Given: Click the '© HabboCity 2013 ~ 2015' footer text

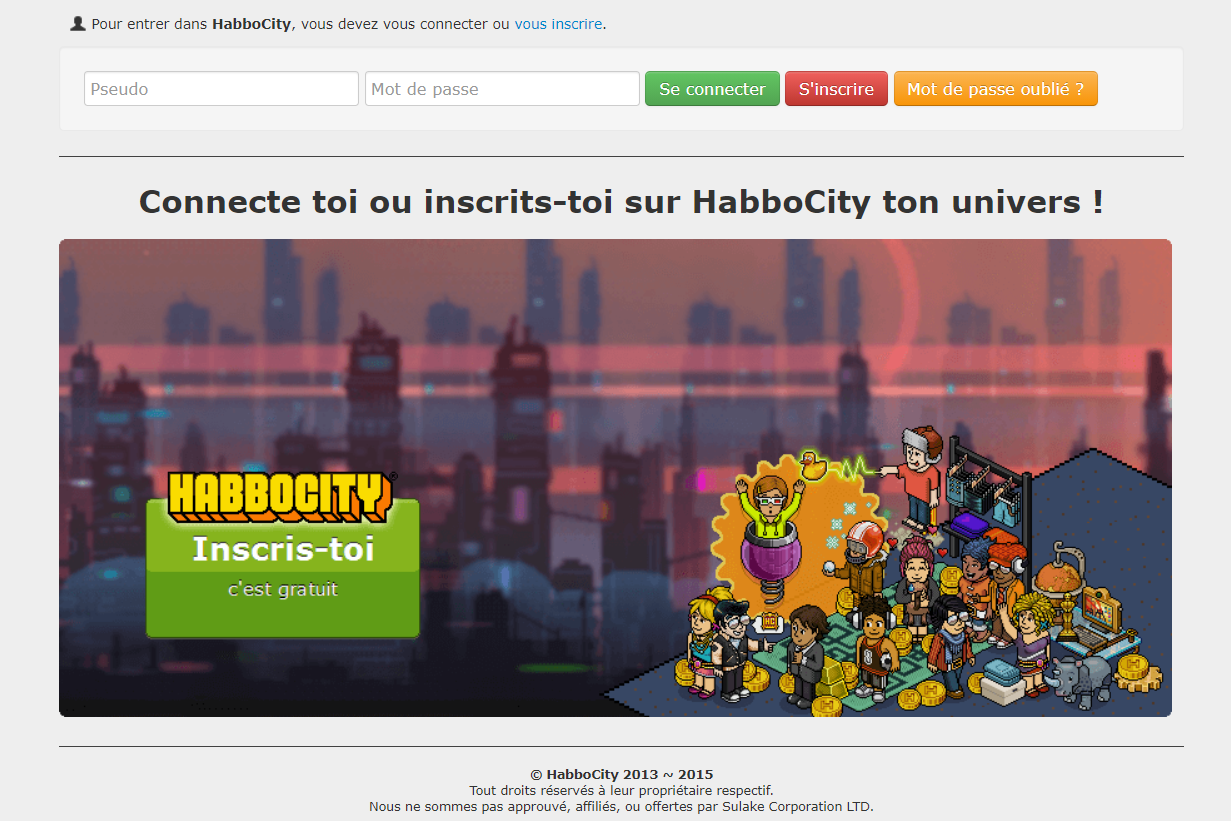Looking at the screenshot, I should point(621,774).
